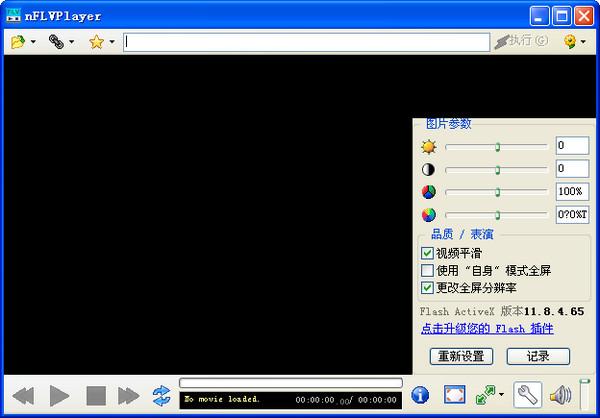
Task: Enable 使用"自身"模式全屏 checkbox
Action: click(427, 271)
